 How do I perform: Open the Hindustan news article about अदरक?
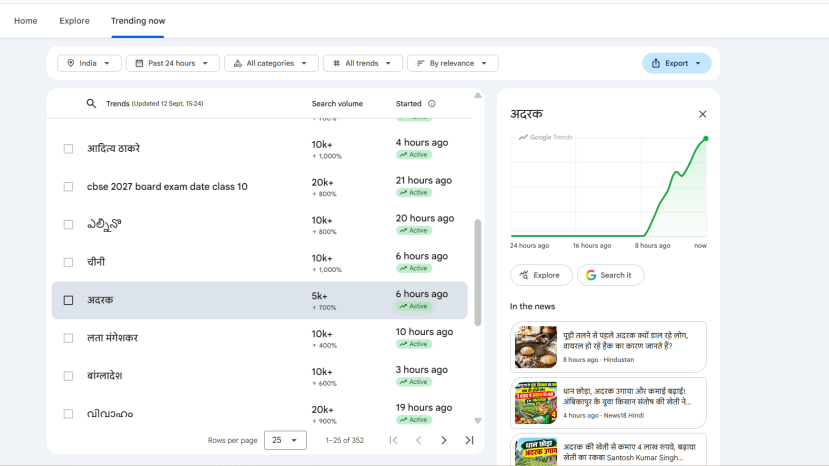tap(608, 347)
